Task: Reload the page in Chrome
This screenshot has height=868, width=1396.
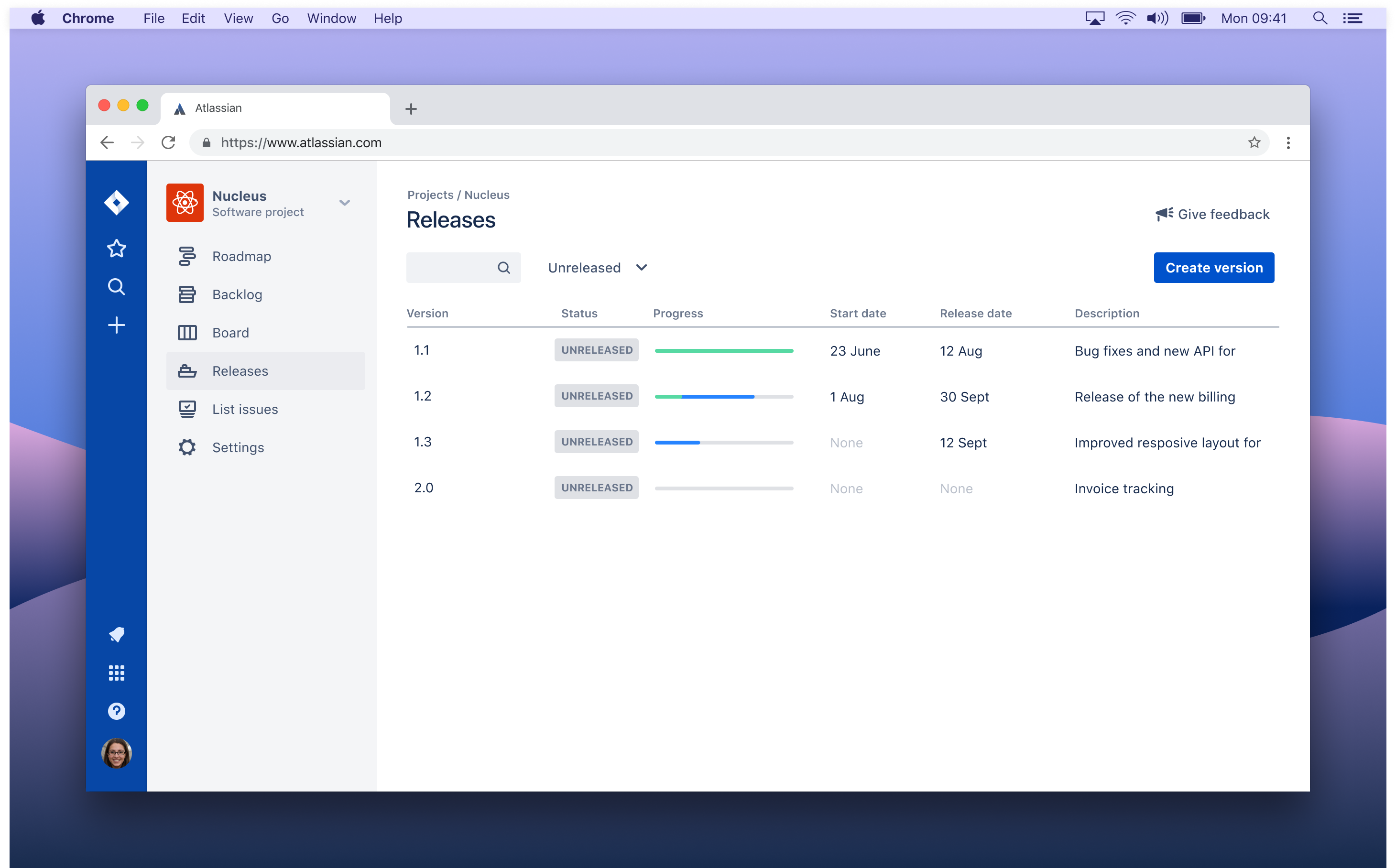Action: click(x=168, y=142)
